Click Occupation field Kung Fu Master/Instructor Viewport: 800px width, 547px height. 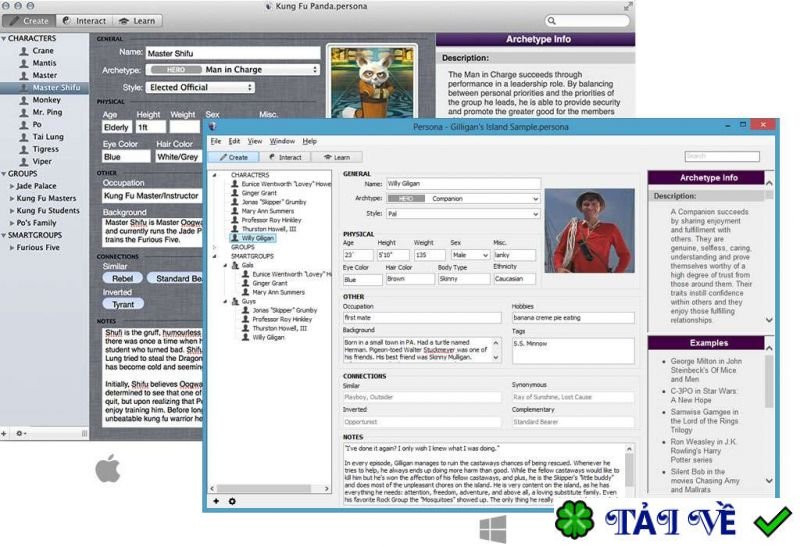152,195
